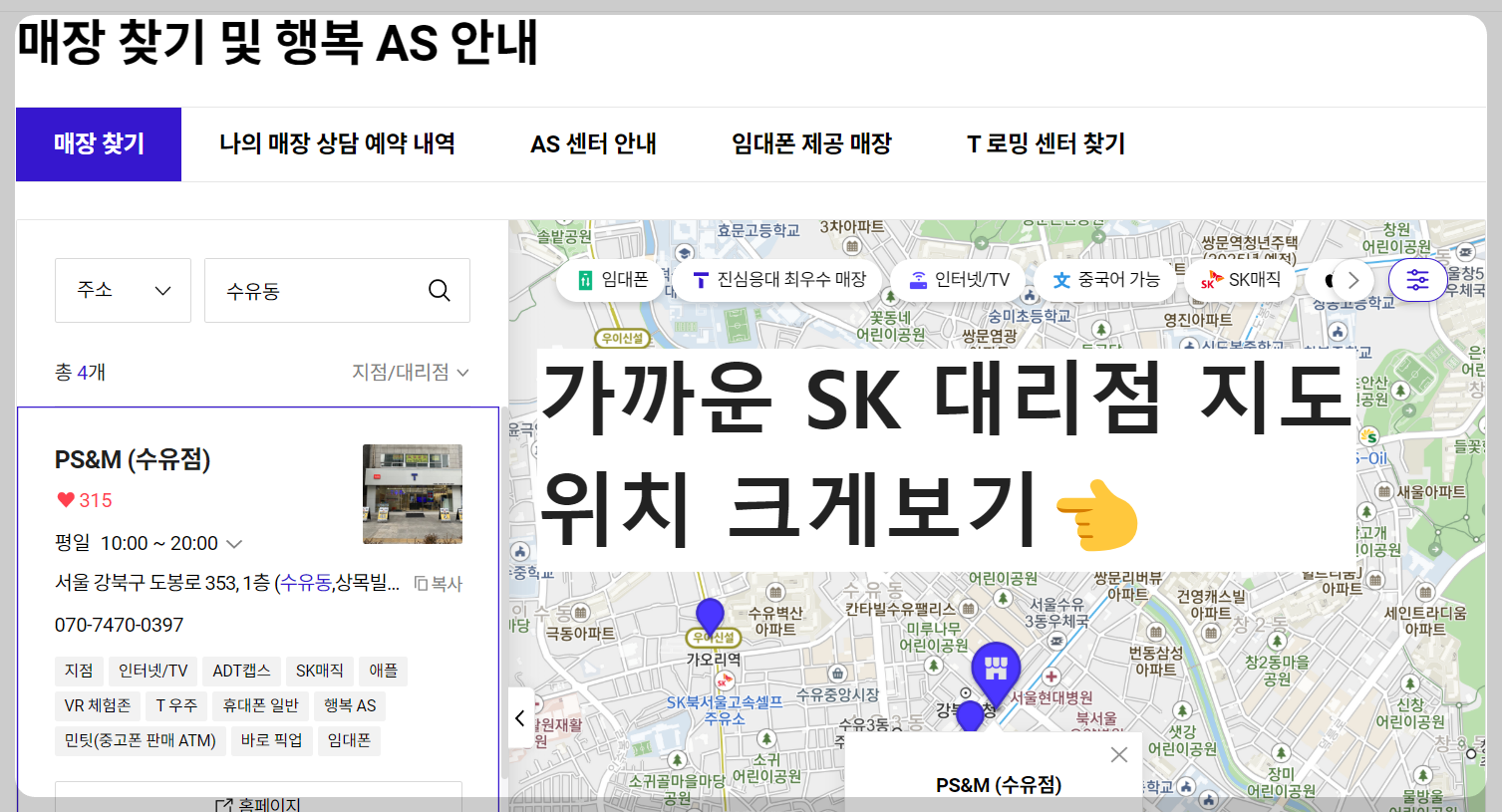
Task: Click the phone number 070-7470-0397
Action: point(120,625)
